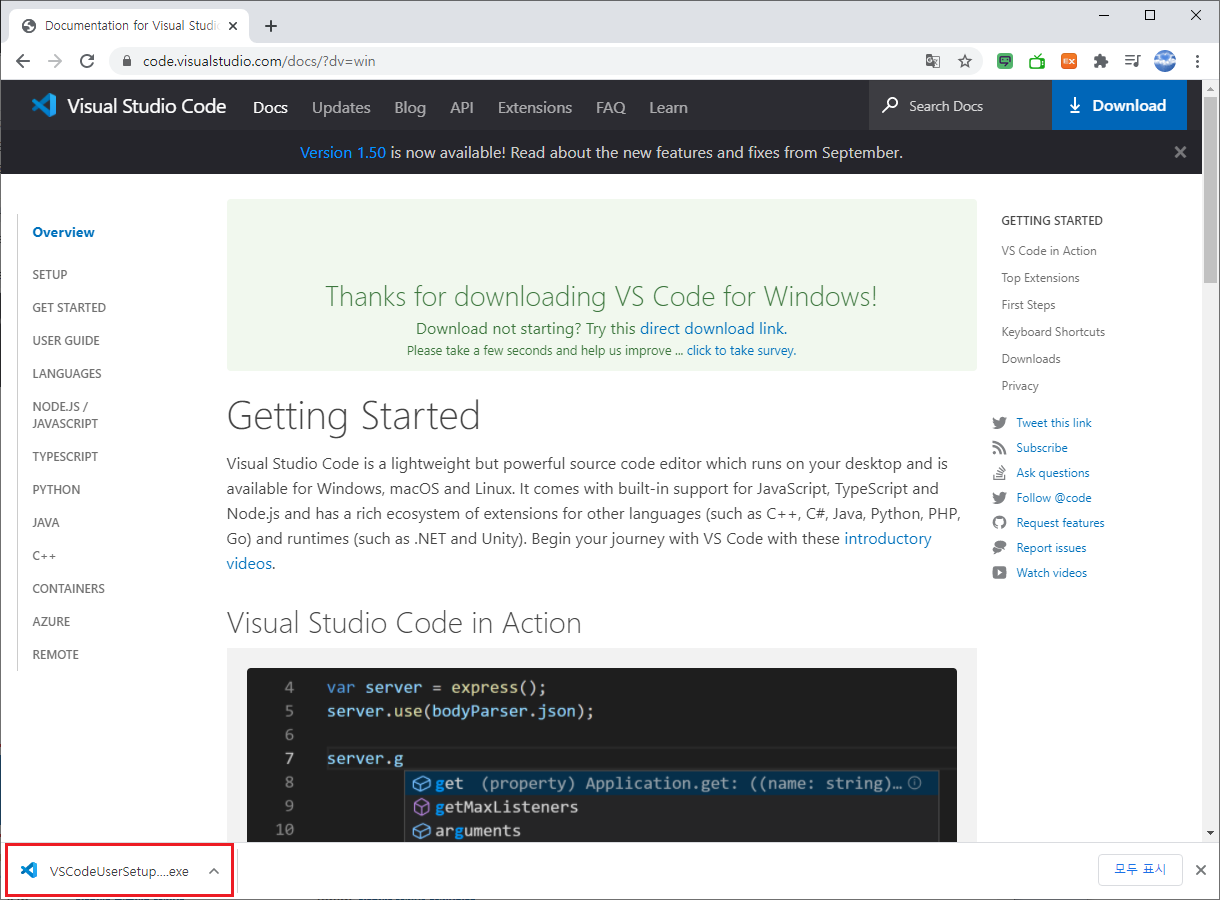The height and width of the screenshot is (900, 1220).
Task: Reload the page with refresh icon
Action: click(87, 61)
